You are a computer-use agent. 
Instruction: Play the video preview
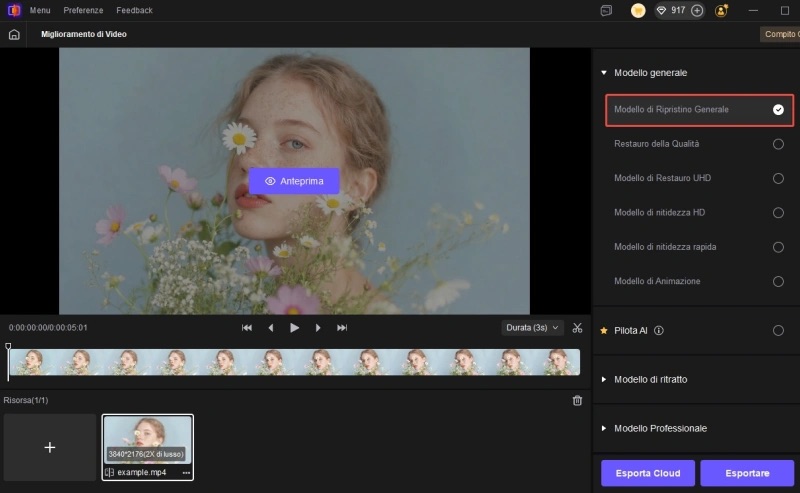click(x=294, y=328)
